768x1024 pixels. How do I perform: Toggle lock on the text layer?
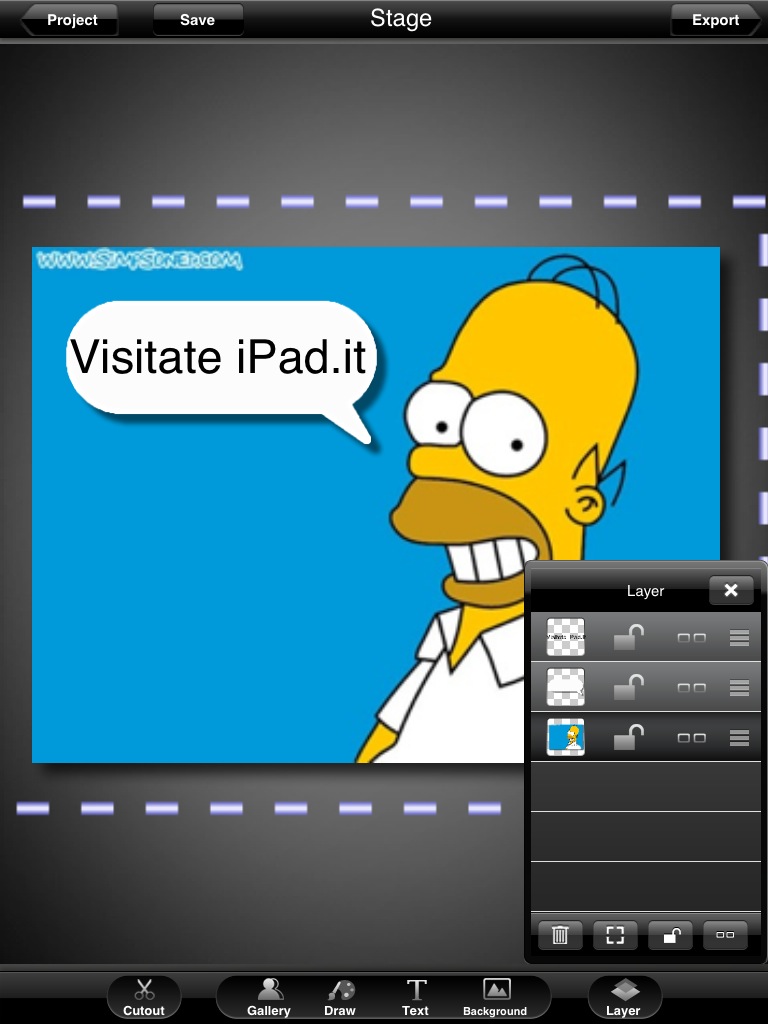tap(629, 637)
